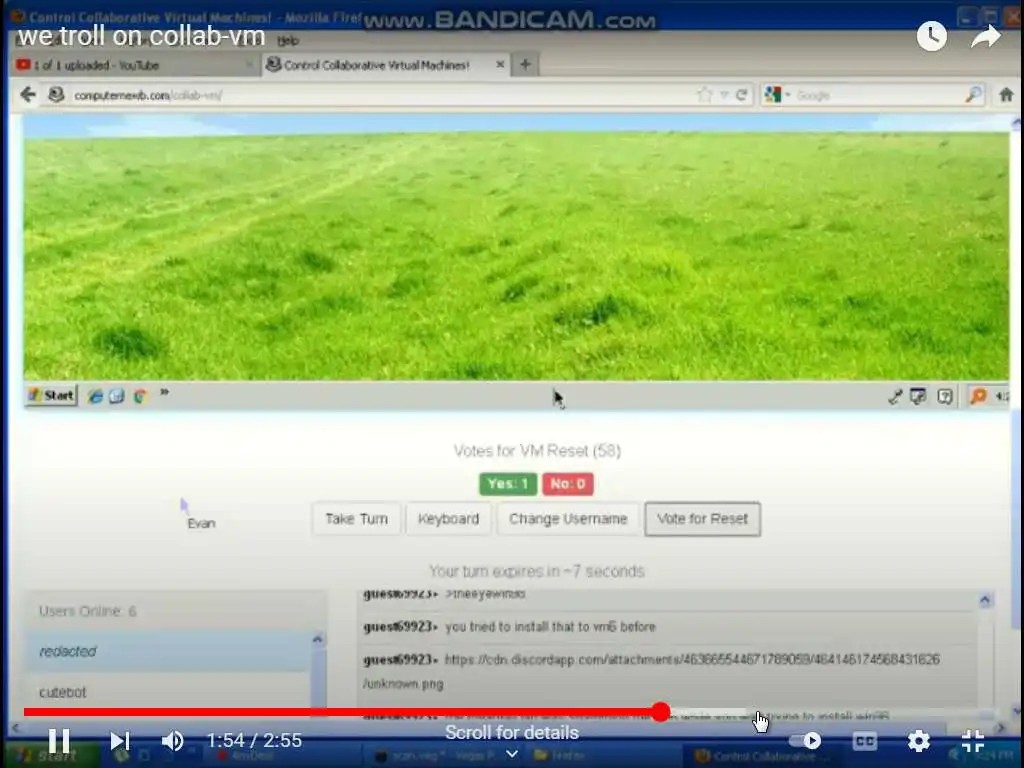This screenshot has width=1024, height=768.
Task: Open the video settings gear
Action: click(919, 741)
